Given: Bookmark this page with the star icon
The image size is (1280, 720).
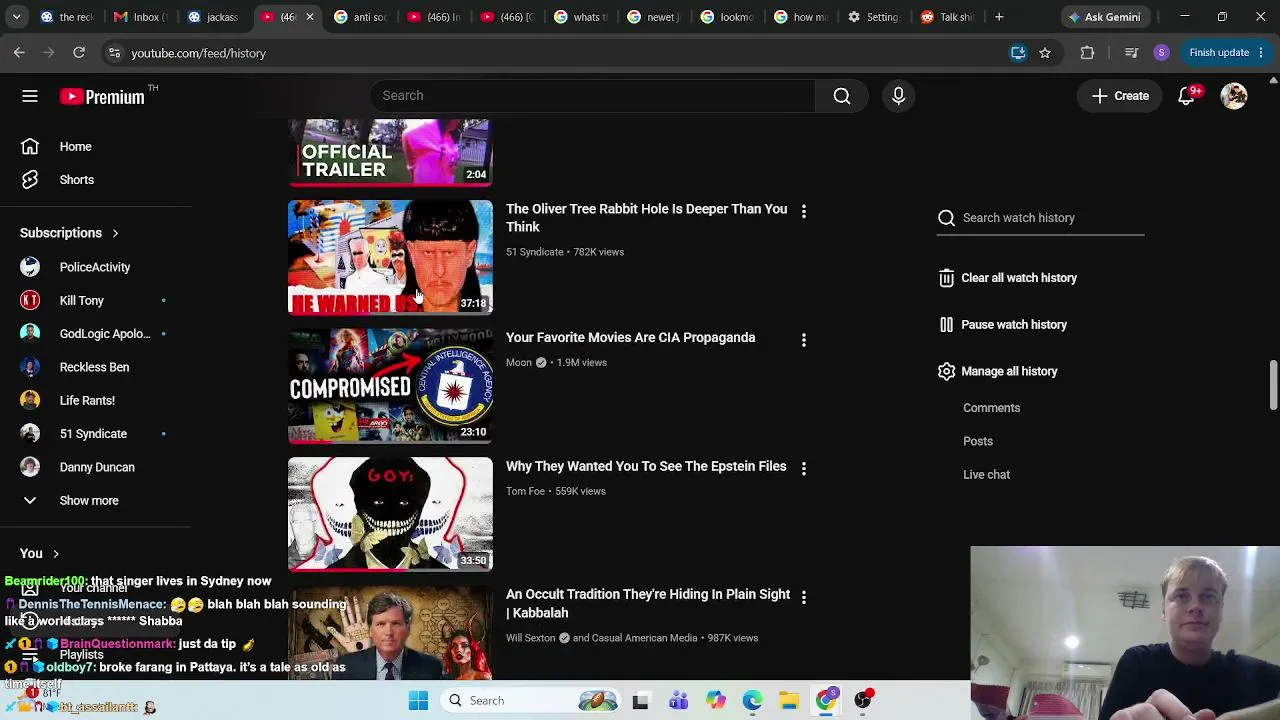Looking at the screenshot, I should (x=1045, y=53).
